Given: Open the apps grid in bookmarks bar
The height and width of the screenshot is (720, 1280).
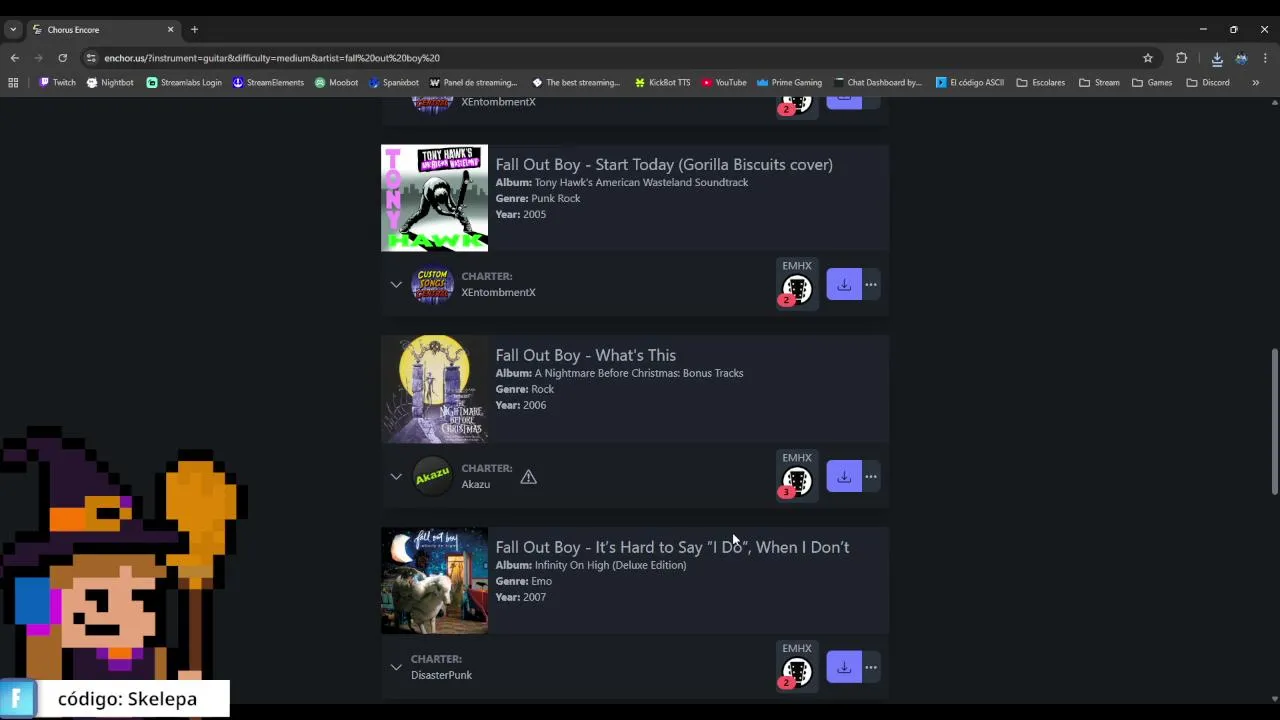Looking at the screenshot, I should [13, 83].
